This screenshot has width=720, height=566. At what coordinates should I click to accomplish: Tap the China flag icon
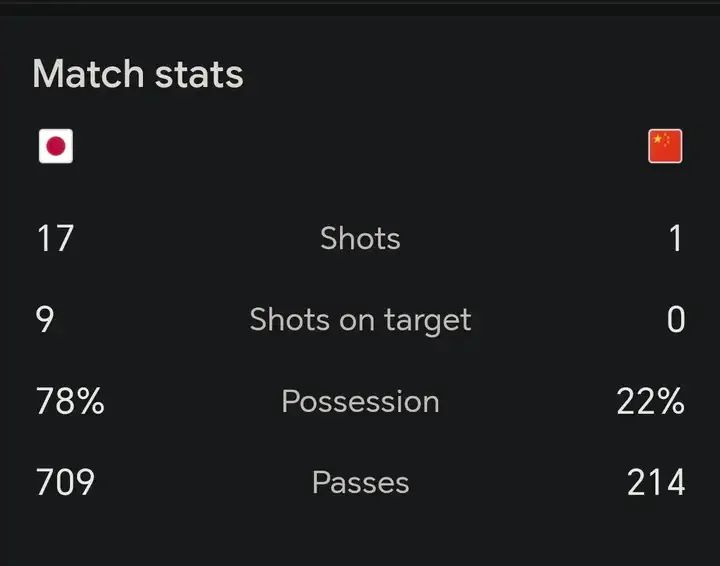[665, 146]
